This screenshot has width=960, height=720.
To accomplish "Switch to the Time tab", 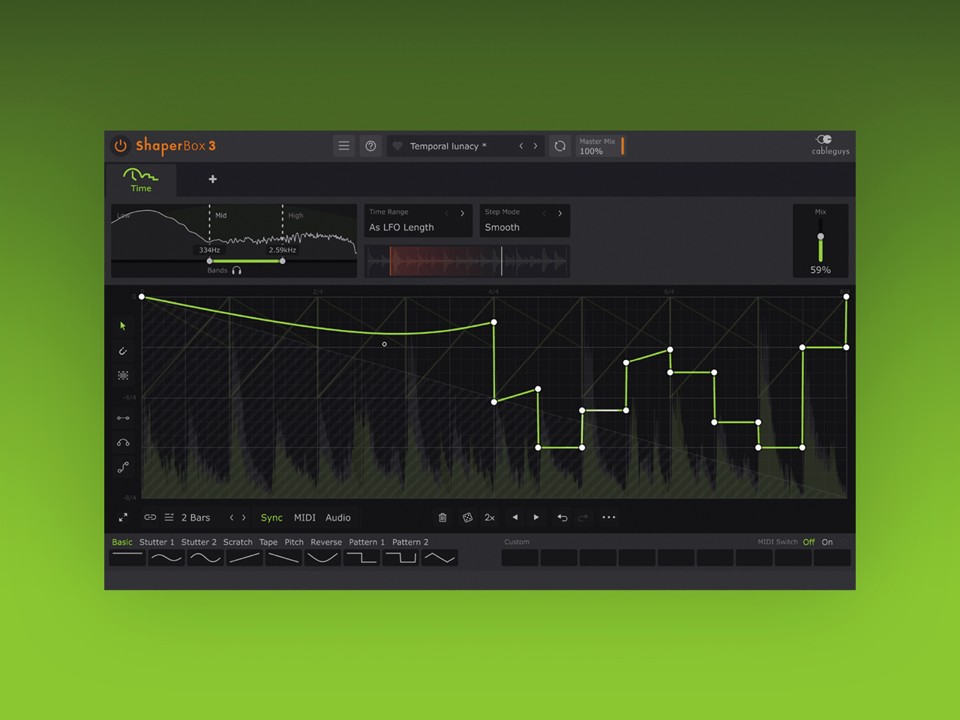I will (x=140, y=181).
